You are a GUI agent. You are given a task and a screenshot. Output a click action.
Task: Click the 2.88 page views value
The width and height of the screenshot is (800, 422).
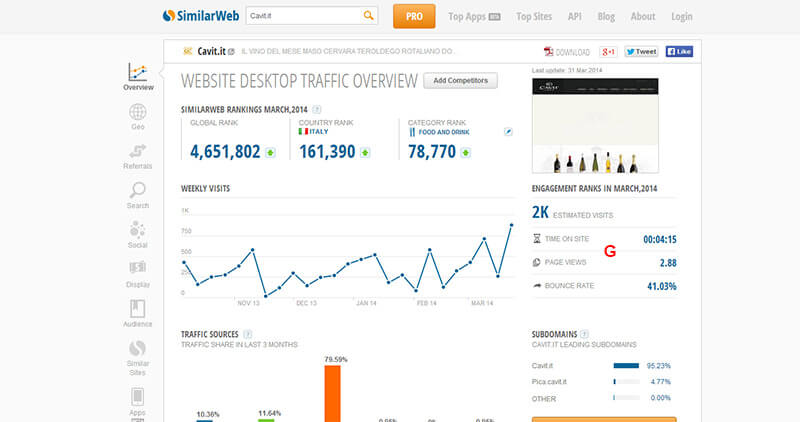(668, 263)
